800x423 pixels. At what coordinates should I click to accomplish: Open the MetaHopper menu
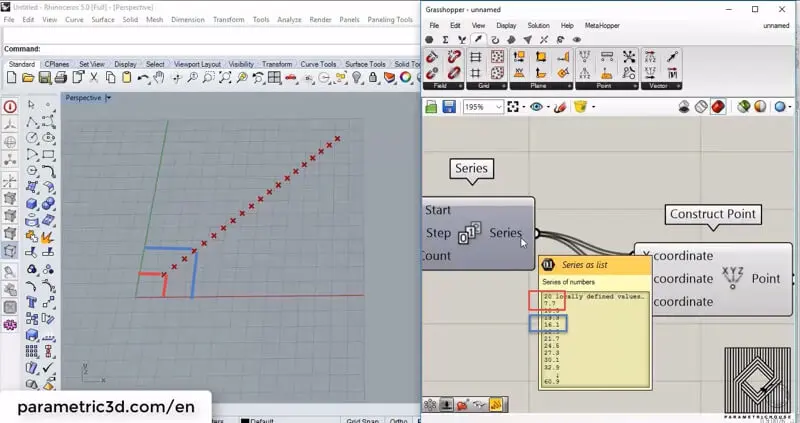(x=603, y=25)
